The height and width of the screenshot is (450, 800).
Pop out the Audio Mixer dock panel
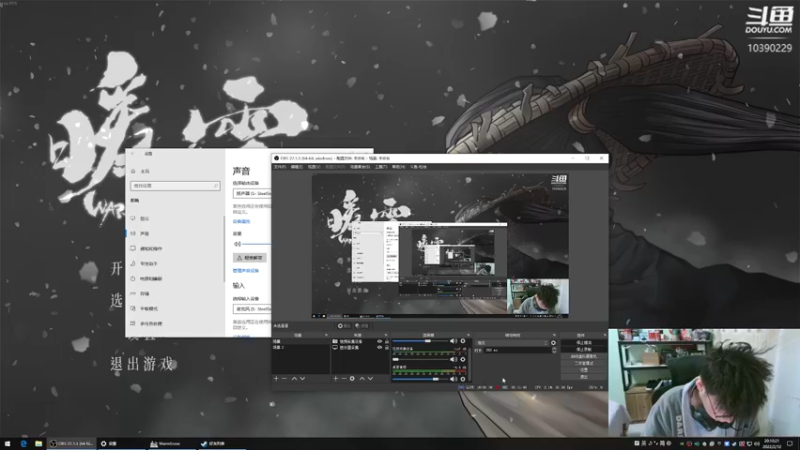pyautogui.click(x=468, y=335)
